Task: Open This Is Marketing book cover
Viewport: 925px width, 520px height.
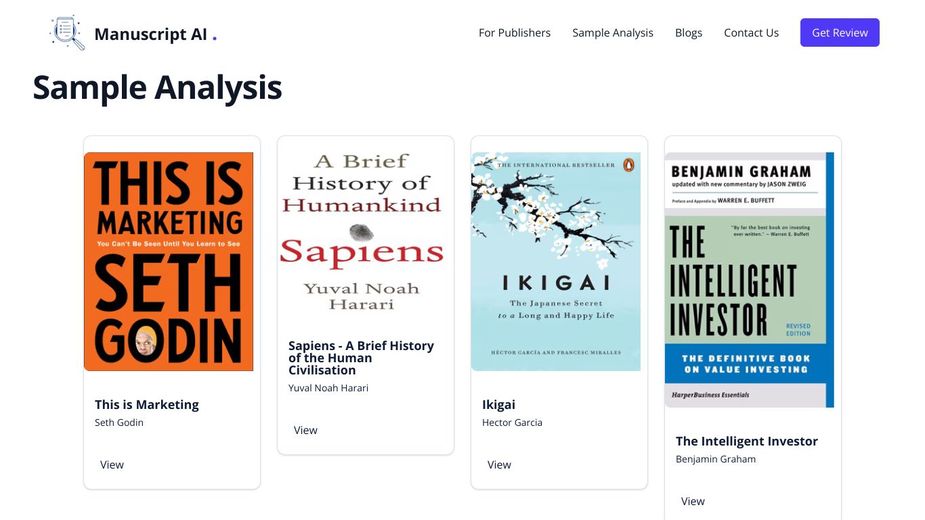Action: point(169,261)
